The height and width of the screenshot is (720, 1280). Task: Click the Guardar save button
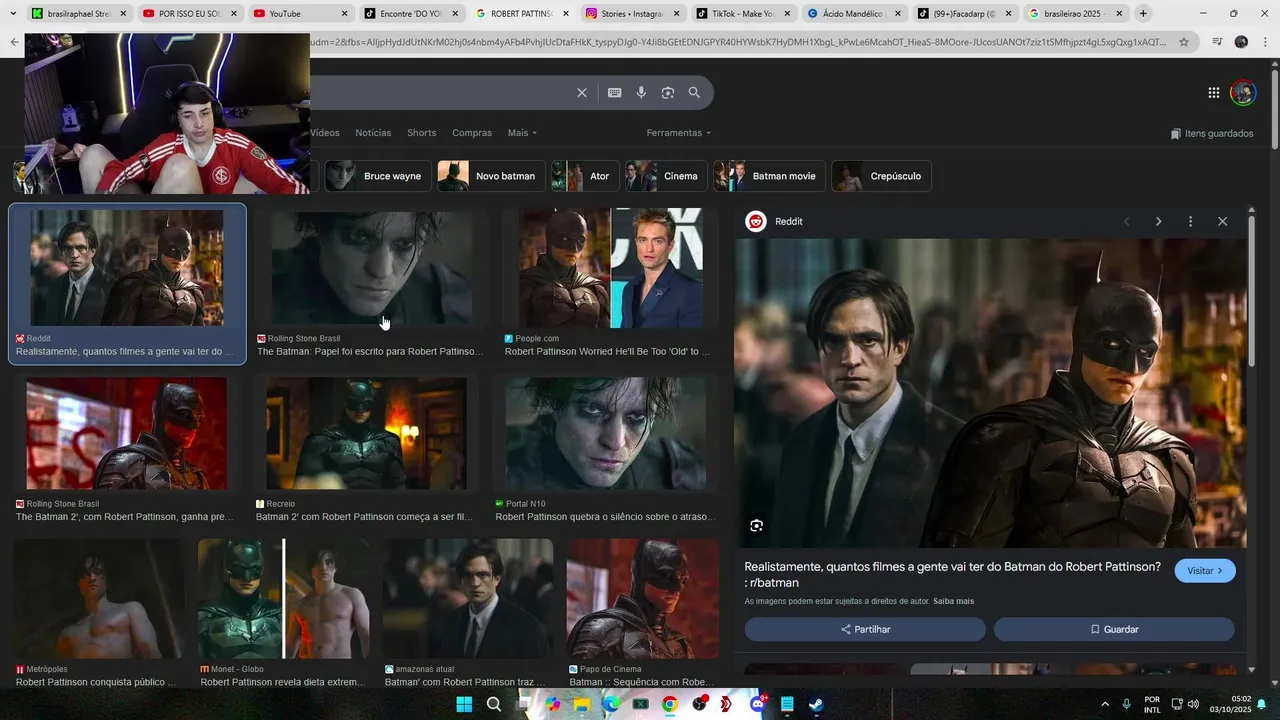(x=1114, y=630)
